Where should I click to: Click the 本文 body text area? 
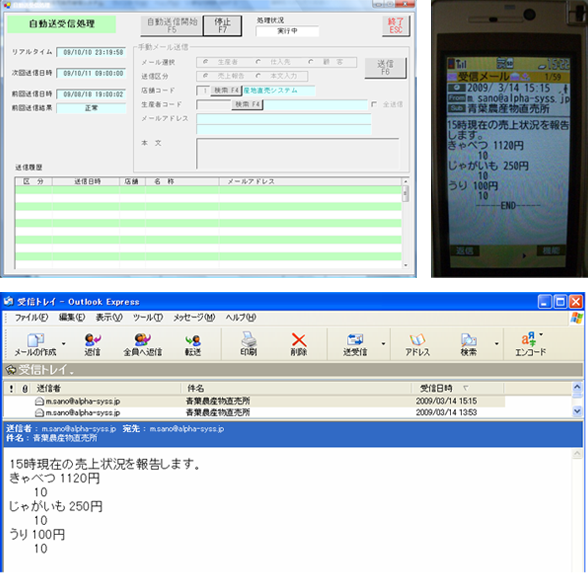pos(297,153)
